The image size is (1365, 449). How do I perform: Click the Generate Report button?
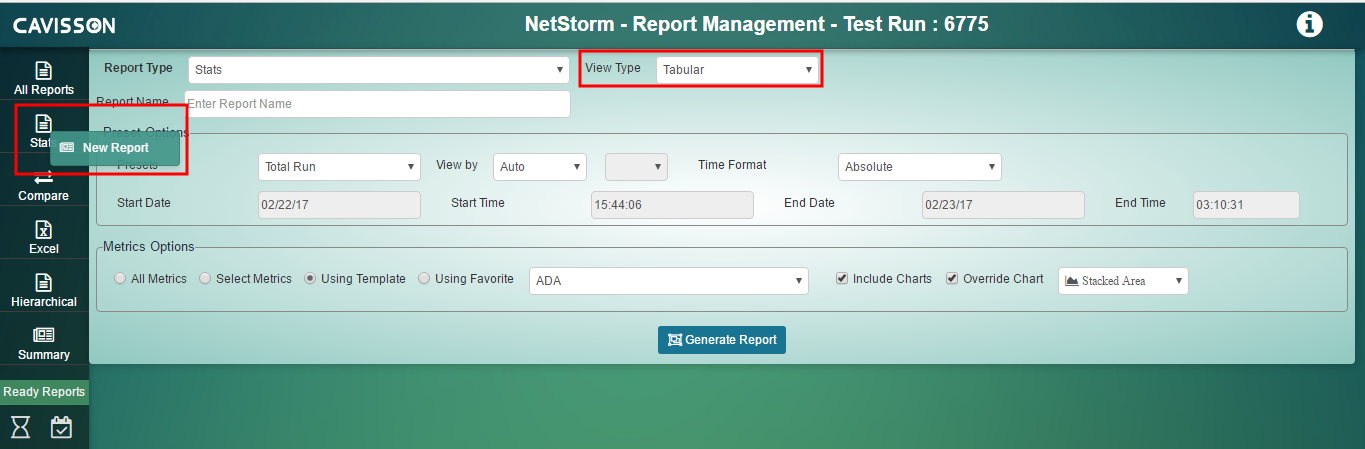pos(722,340)
